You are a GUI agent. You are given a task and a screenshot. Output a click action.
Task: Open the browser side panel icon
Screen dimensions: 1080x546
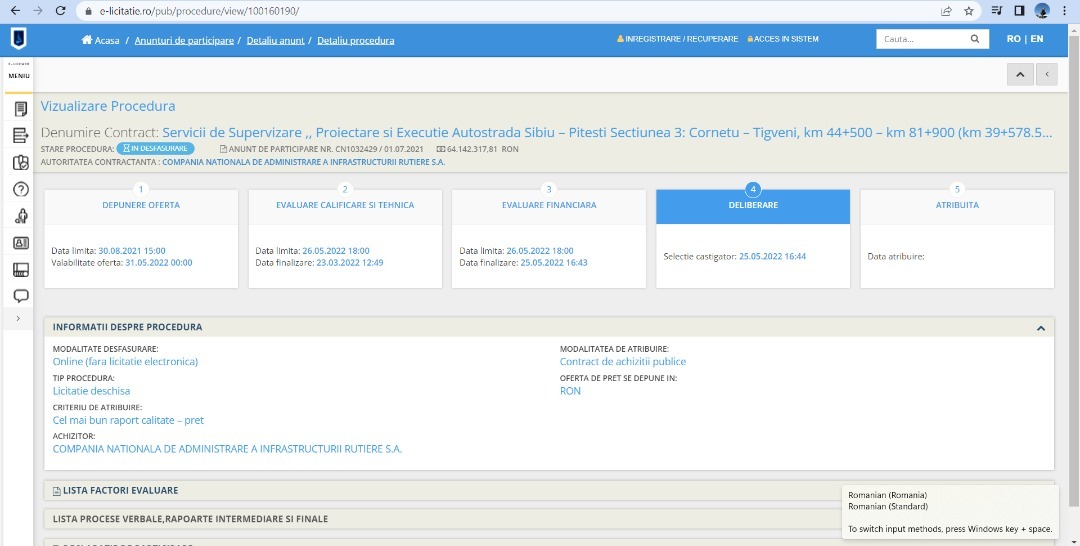pos(1019,11)
